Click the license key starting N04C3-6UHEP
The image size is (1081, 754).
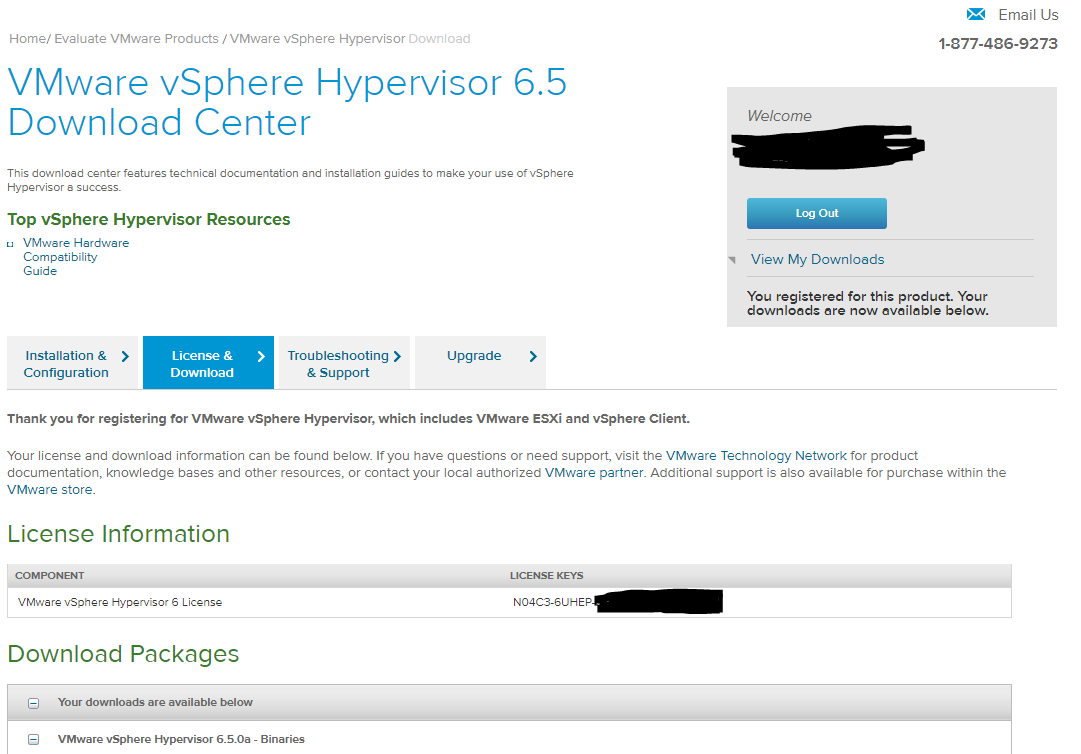point(617,602)
